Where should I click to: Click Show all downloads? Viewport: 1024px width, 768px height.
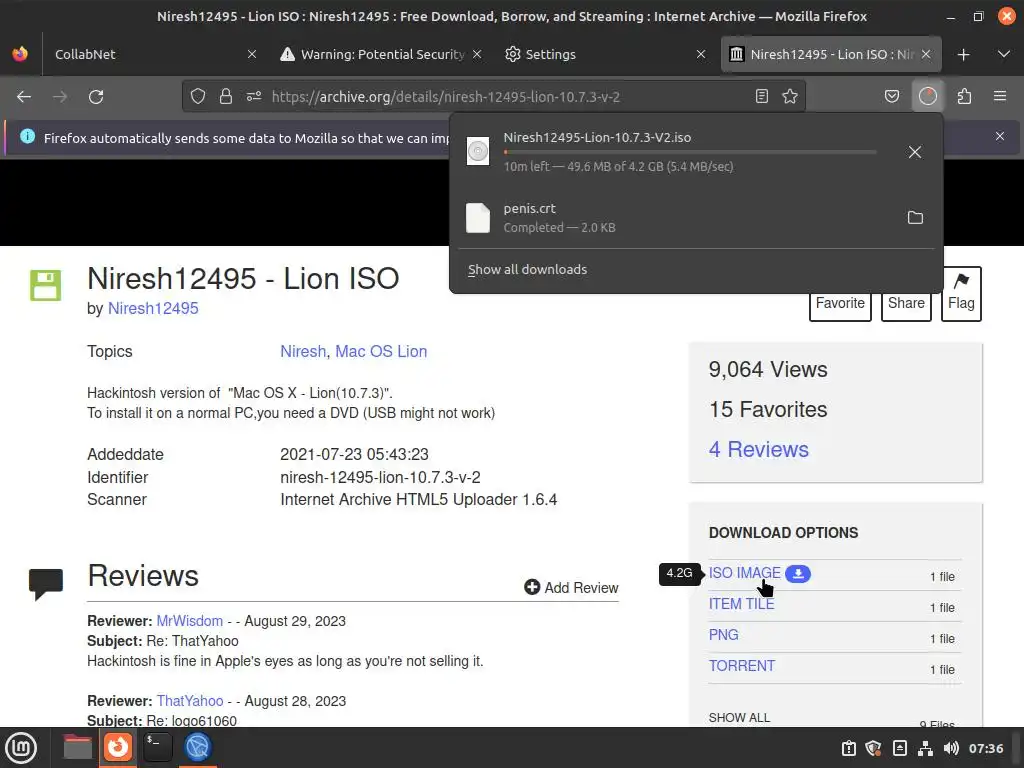pos(527,269)
